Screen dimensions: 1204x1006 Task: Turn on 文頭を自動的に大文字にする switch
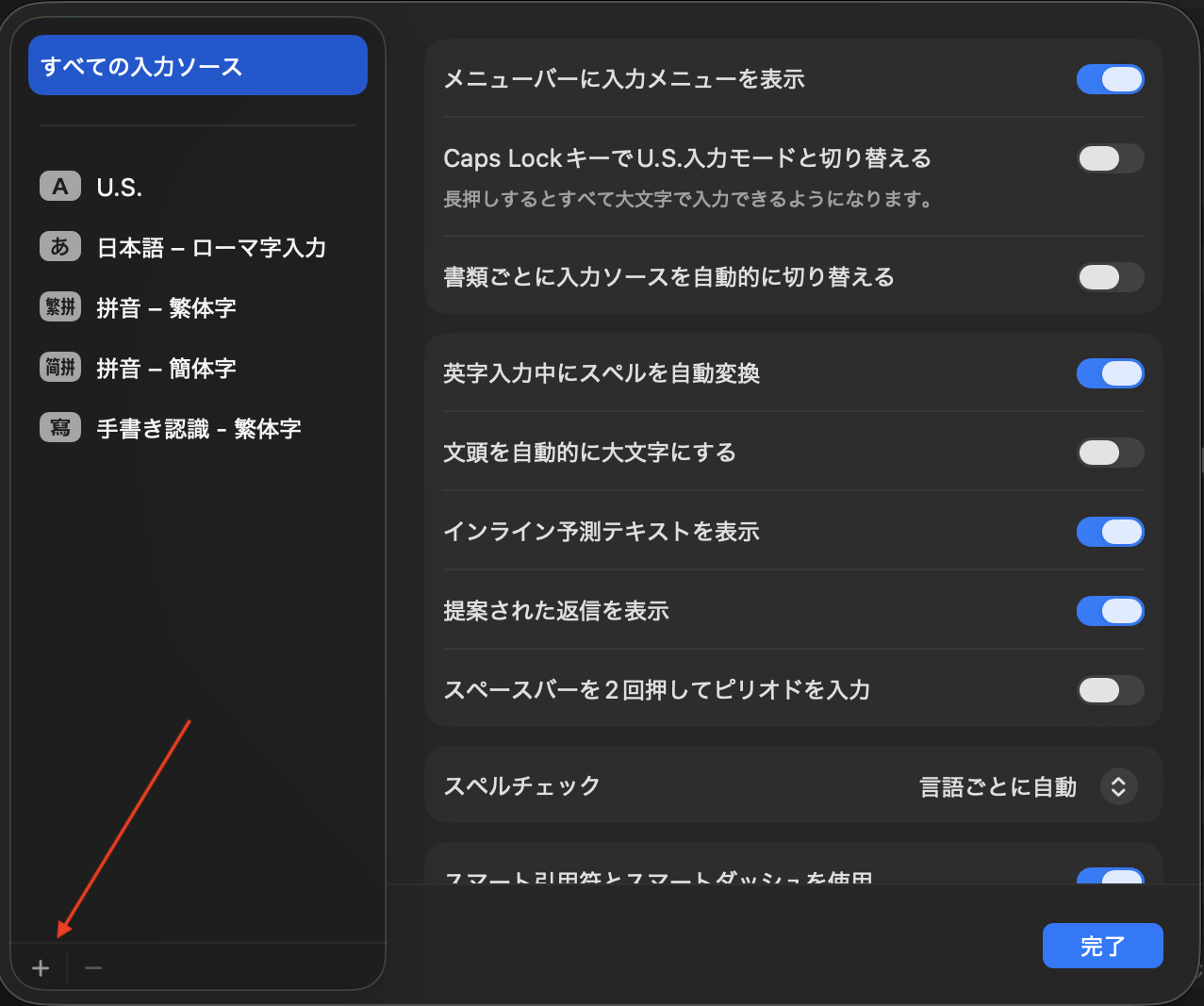click(1110, 453)
